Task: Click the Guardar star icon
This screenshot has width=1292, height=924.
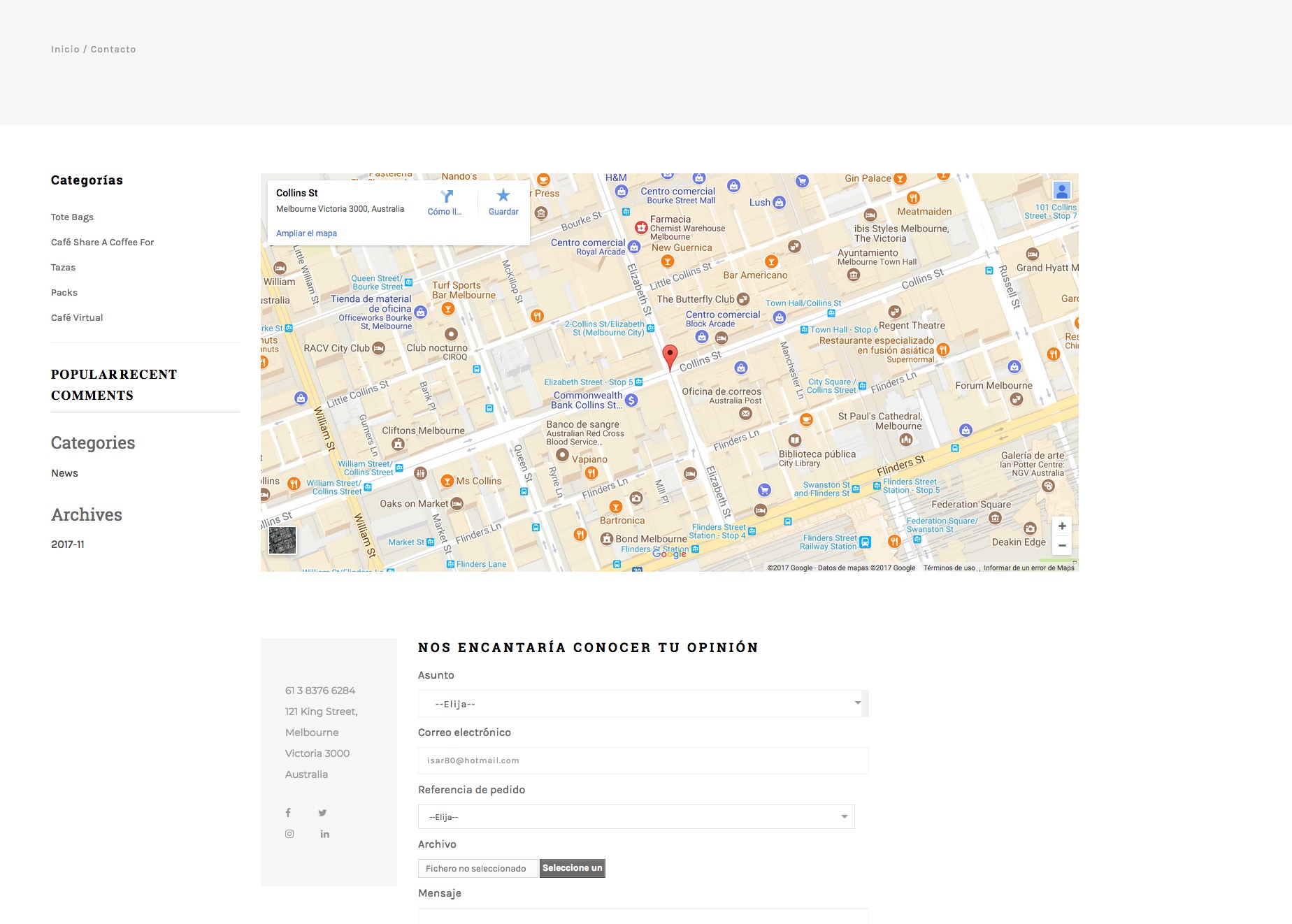Action: pos(503,196)
